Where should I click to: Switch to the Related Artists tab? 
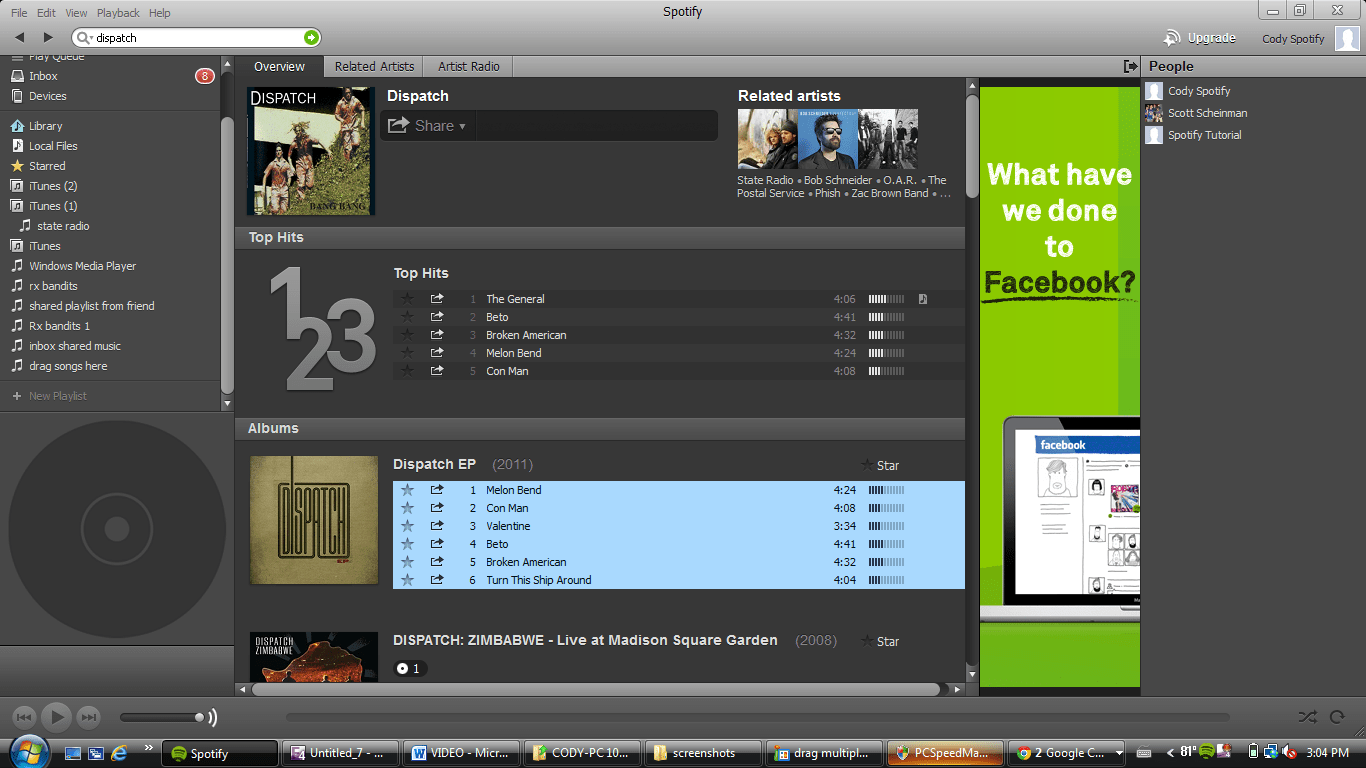(x=373, y=66)
